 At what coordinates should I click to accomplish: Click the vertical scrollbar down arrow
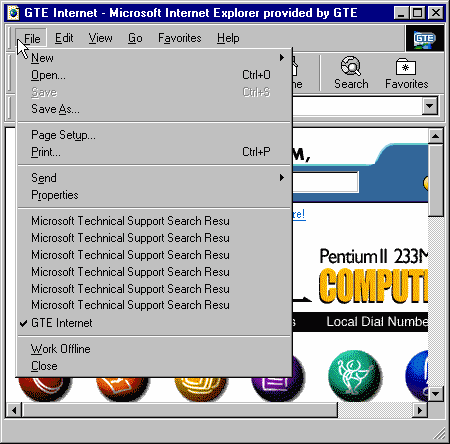coord(436,394)
